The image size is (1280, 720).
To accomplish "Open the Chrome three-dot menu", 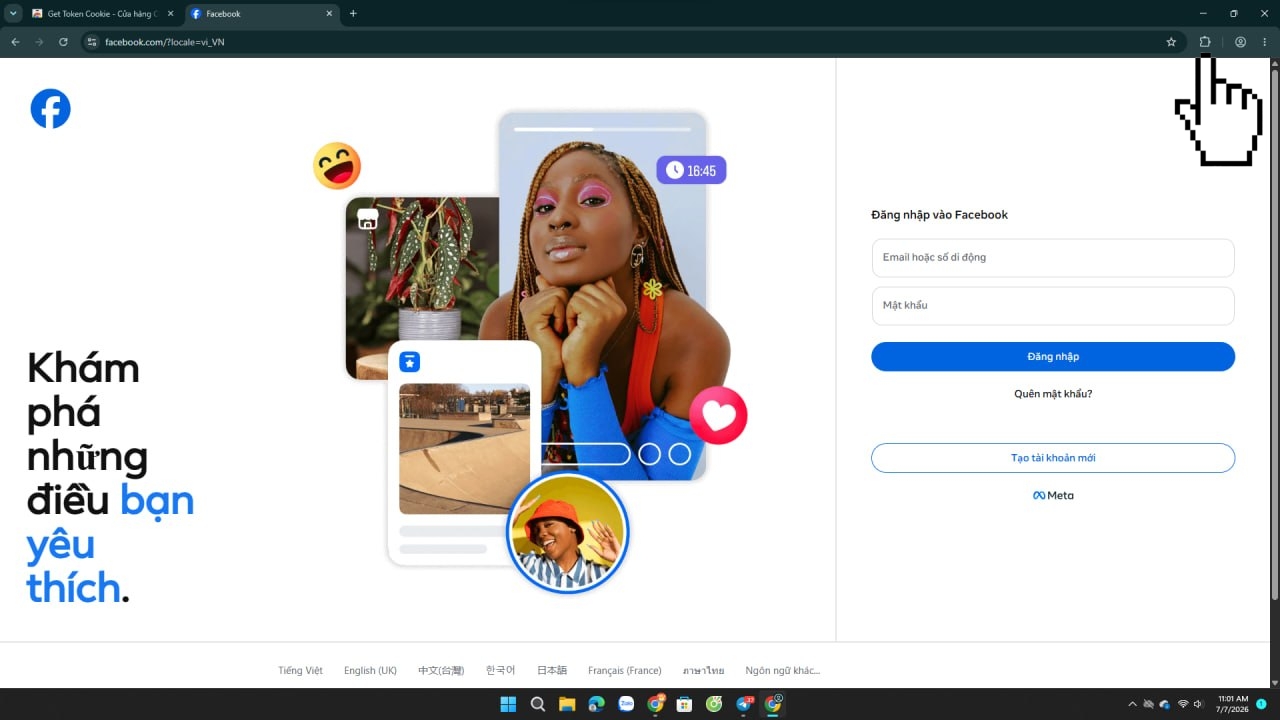I will point(1264,42).
